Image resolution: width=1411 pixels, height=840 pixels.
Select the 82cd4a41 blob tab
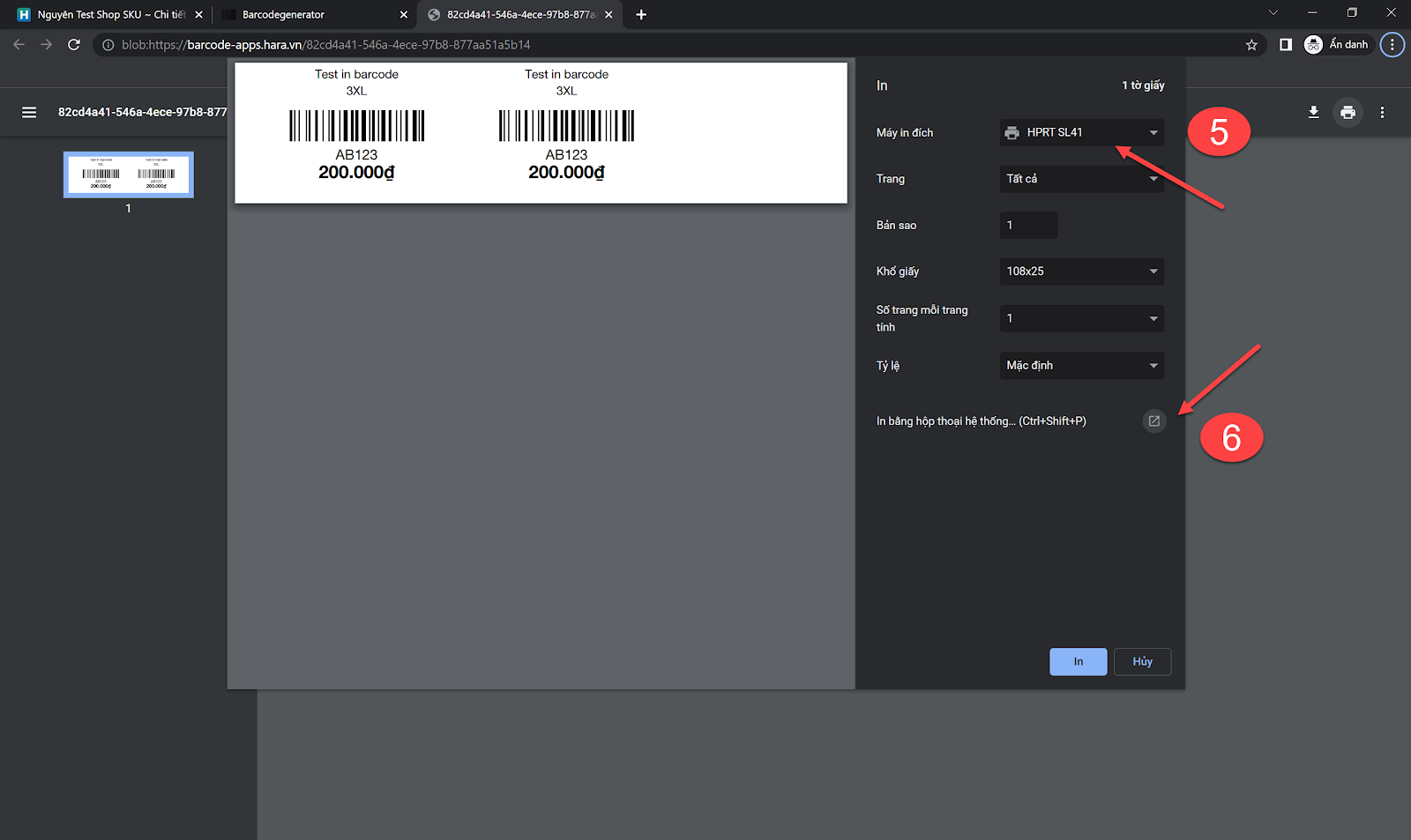coord(519,15)
